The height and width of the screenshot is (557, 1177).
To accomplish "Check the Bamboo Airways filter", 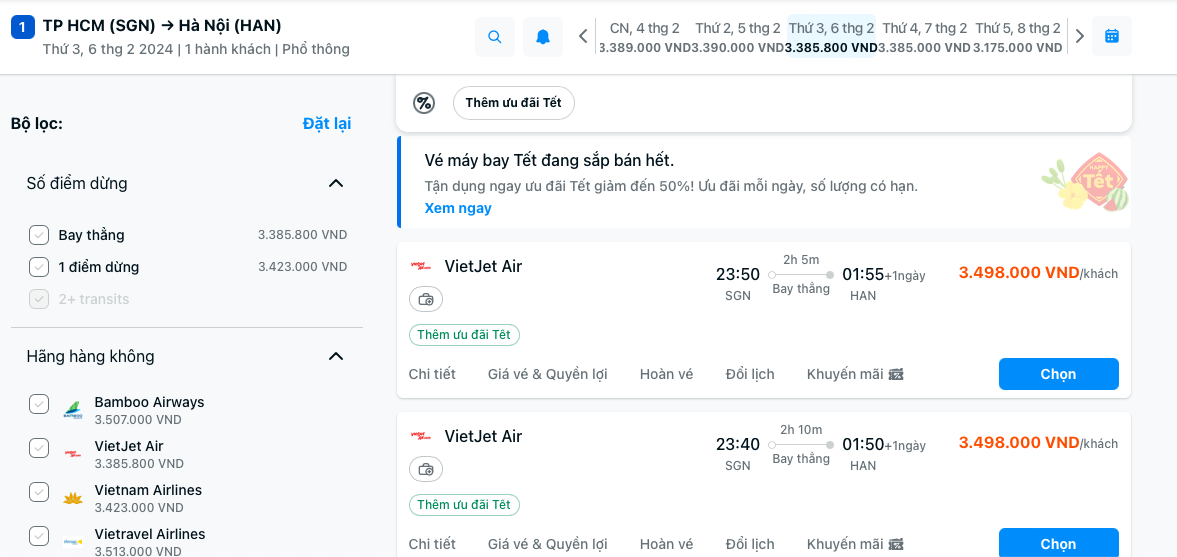I will tap(39, 404).
